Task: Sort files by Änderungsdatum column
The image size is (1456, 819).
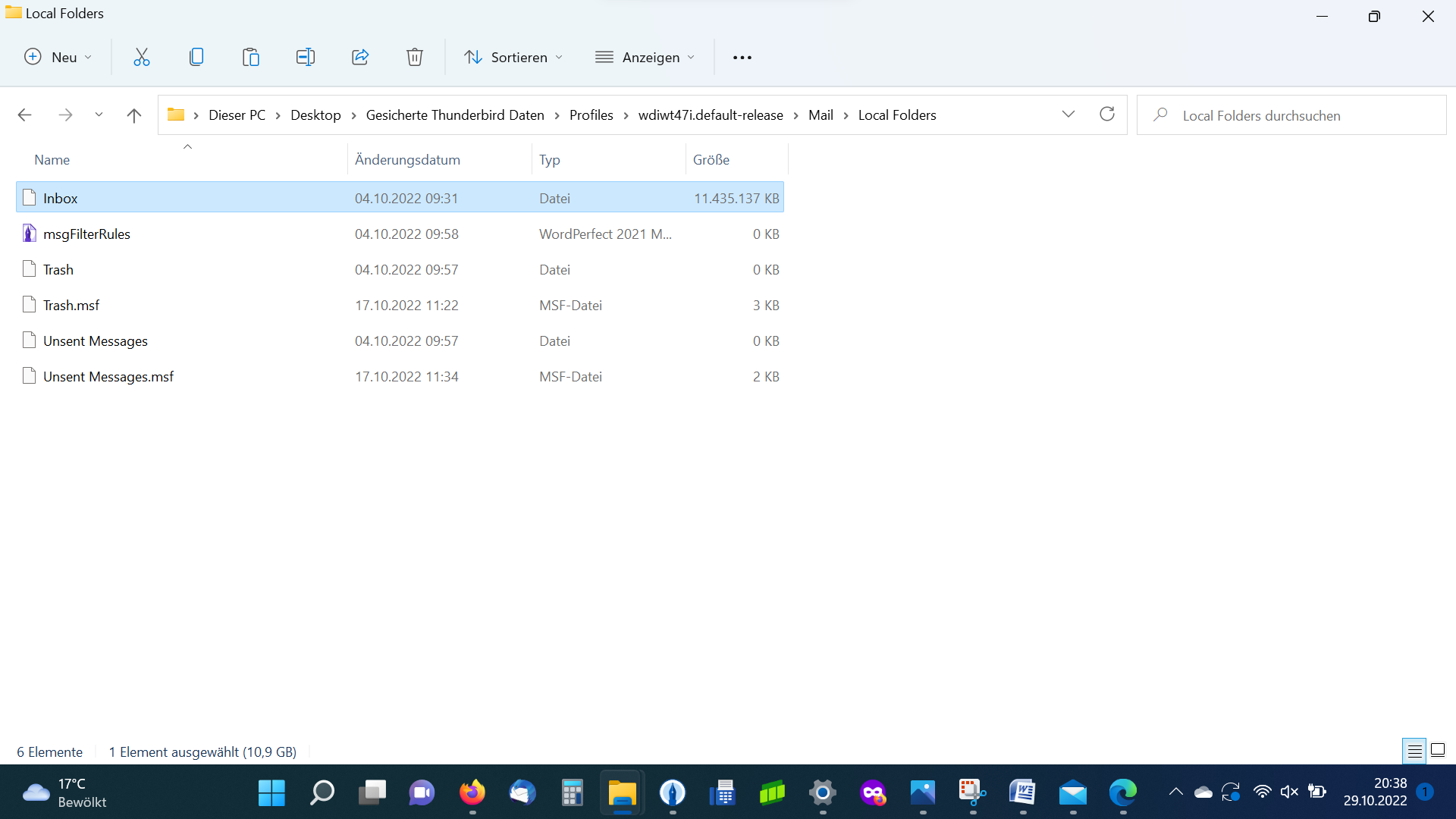Action: (407, 159)
